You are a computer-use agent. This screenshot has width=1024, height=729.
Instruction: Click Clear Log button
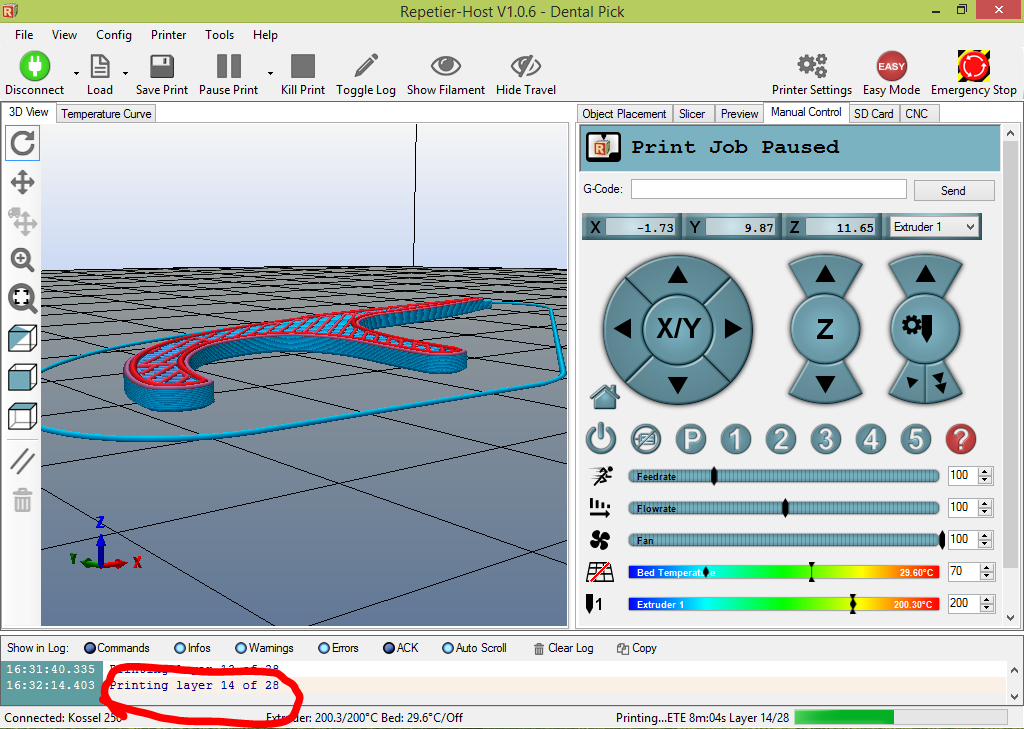[x=563, y=648]
